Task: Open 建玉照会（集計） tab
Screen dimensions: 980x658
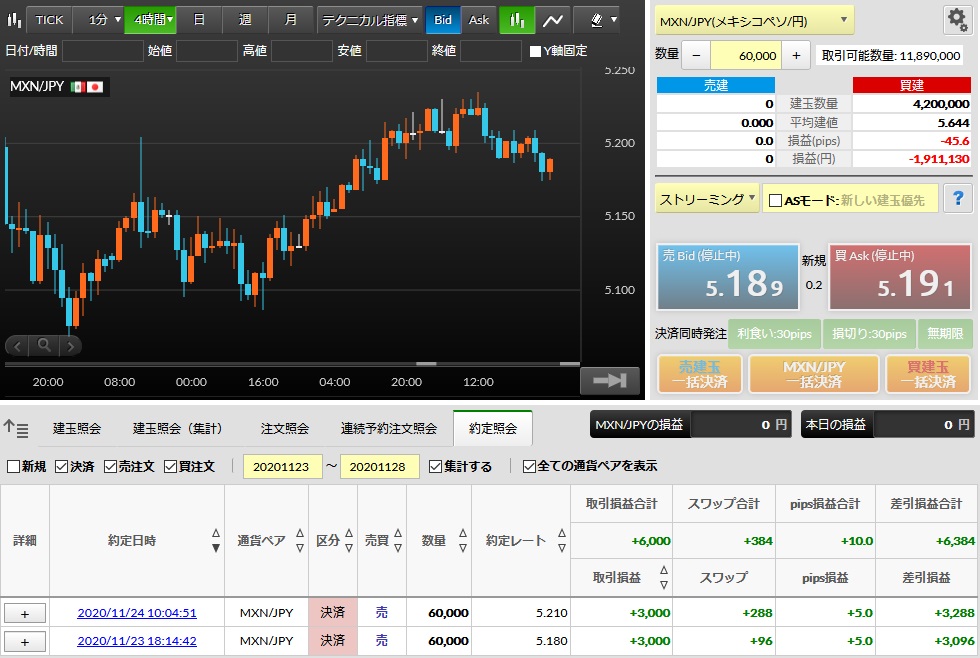Action: [178, 429]
